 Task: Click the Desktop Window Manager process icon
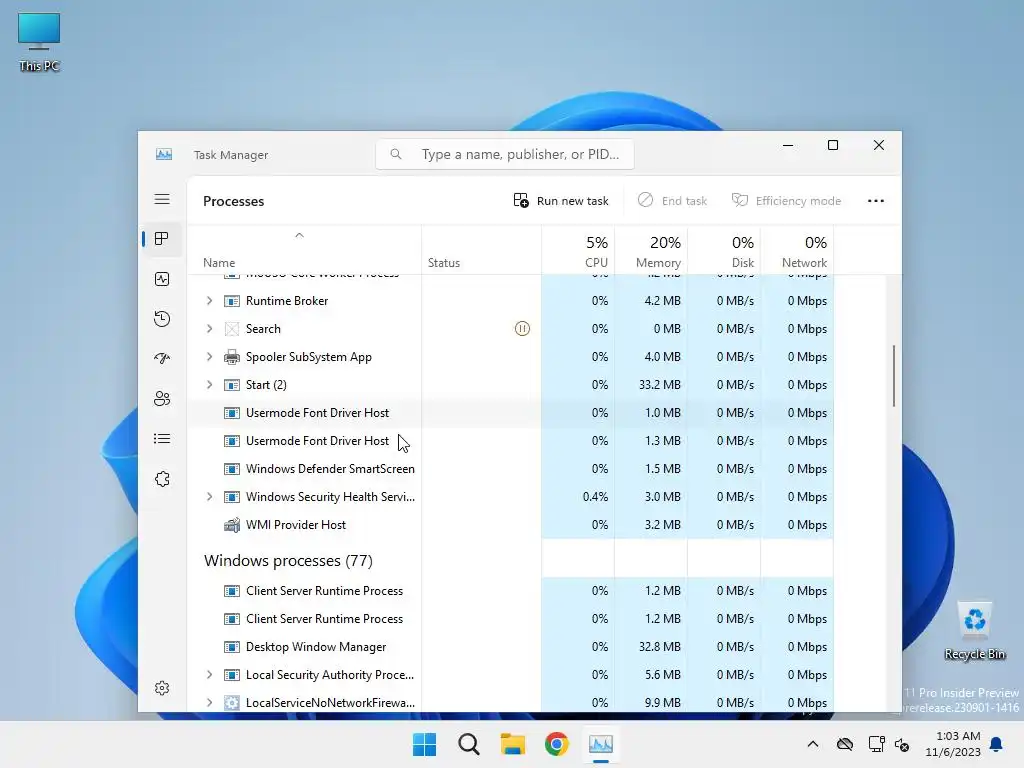[x=232, y=647]
